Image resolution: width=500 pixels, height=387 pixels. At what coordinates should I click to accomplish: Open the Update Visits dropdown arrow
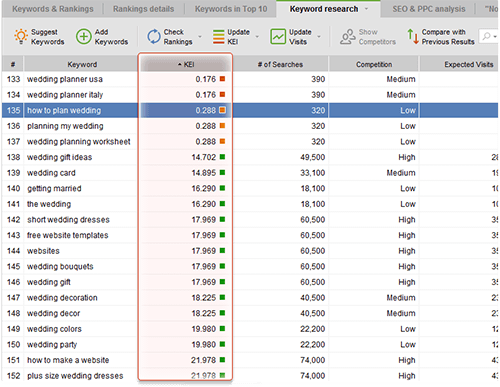[319, 37]
